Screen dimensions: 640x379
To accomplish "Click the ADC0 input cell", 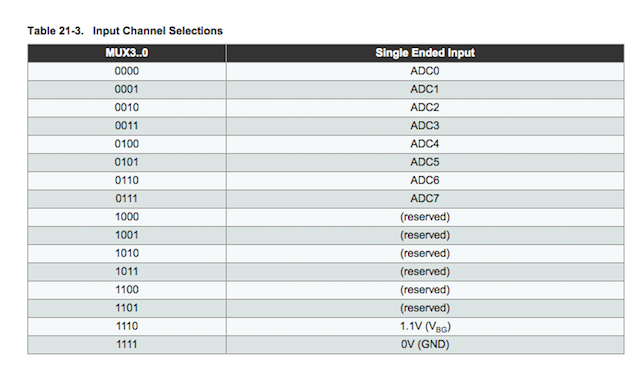I will tap(425, 71).
